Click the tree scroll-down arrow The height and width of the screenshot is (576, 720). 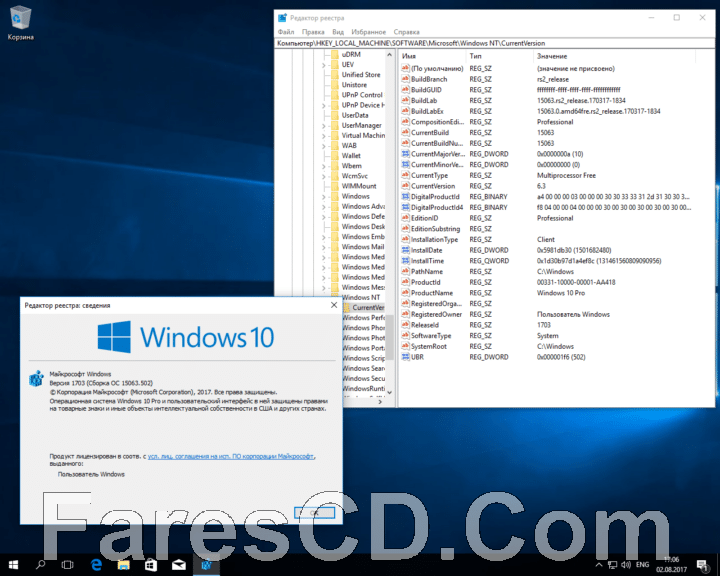[x=389, y=393]
